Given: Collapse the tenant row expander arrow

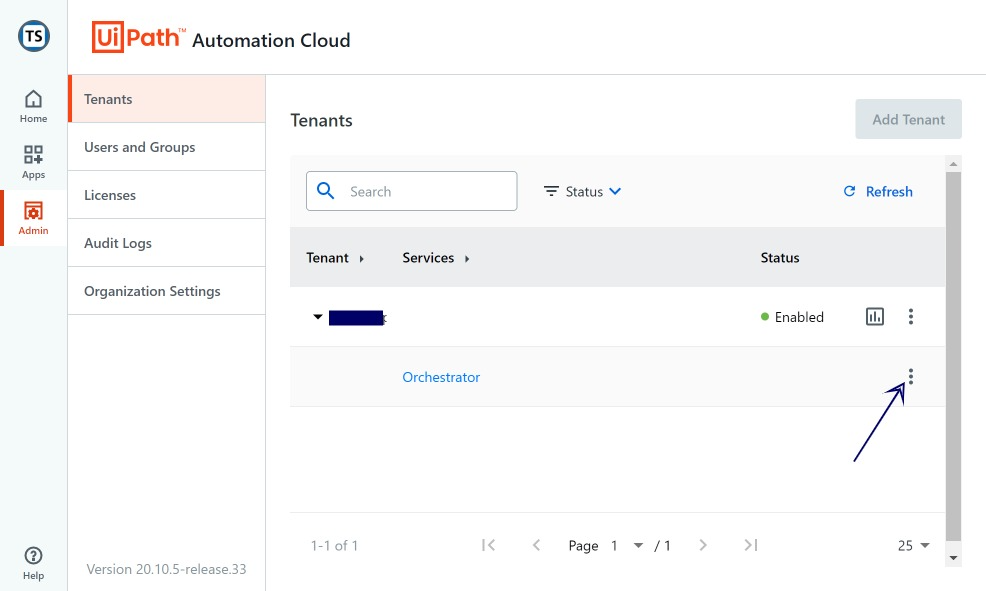Looking at the screenshot, I should [x=318, y=317].
